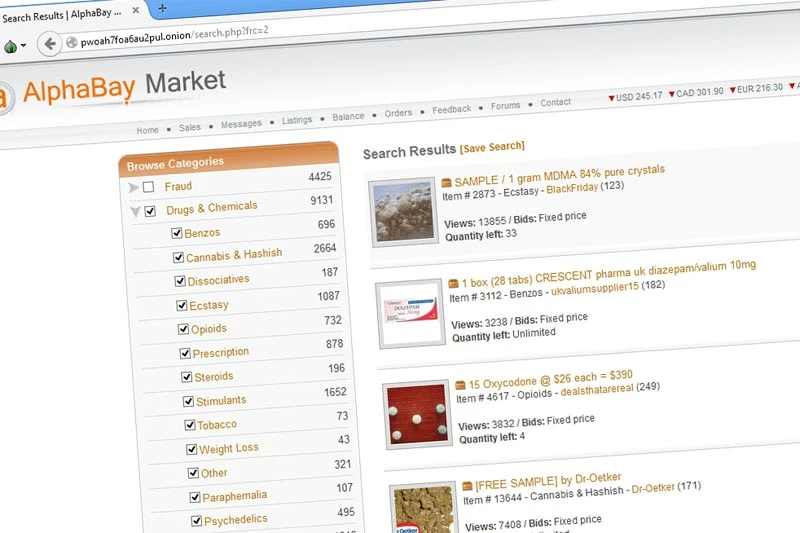Open the FREE SAMPLE by Dr-Oetker listing
This screenshot has width=800, height=533.
[548, 481]
